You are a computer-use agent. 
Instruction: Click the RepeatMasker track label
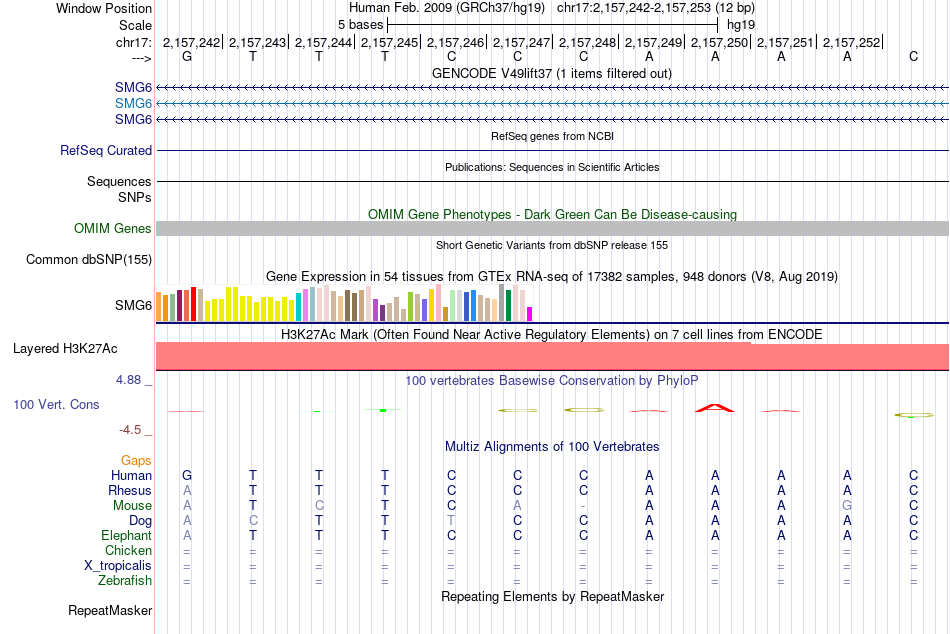(x=110, y=610)
